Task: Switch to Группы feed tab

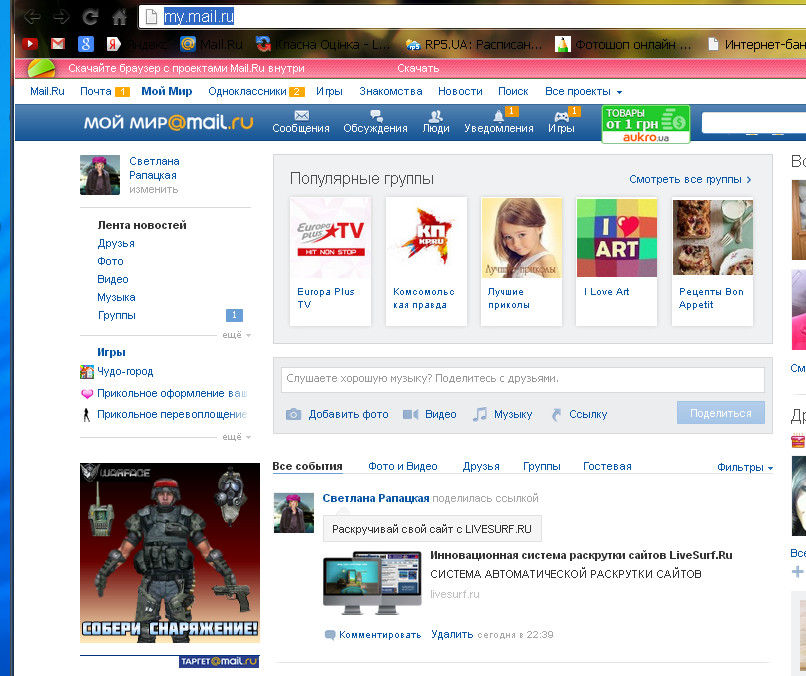Action: [541, 466]
